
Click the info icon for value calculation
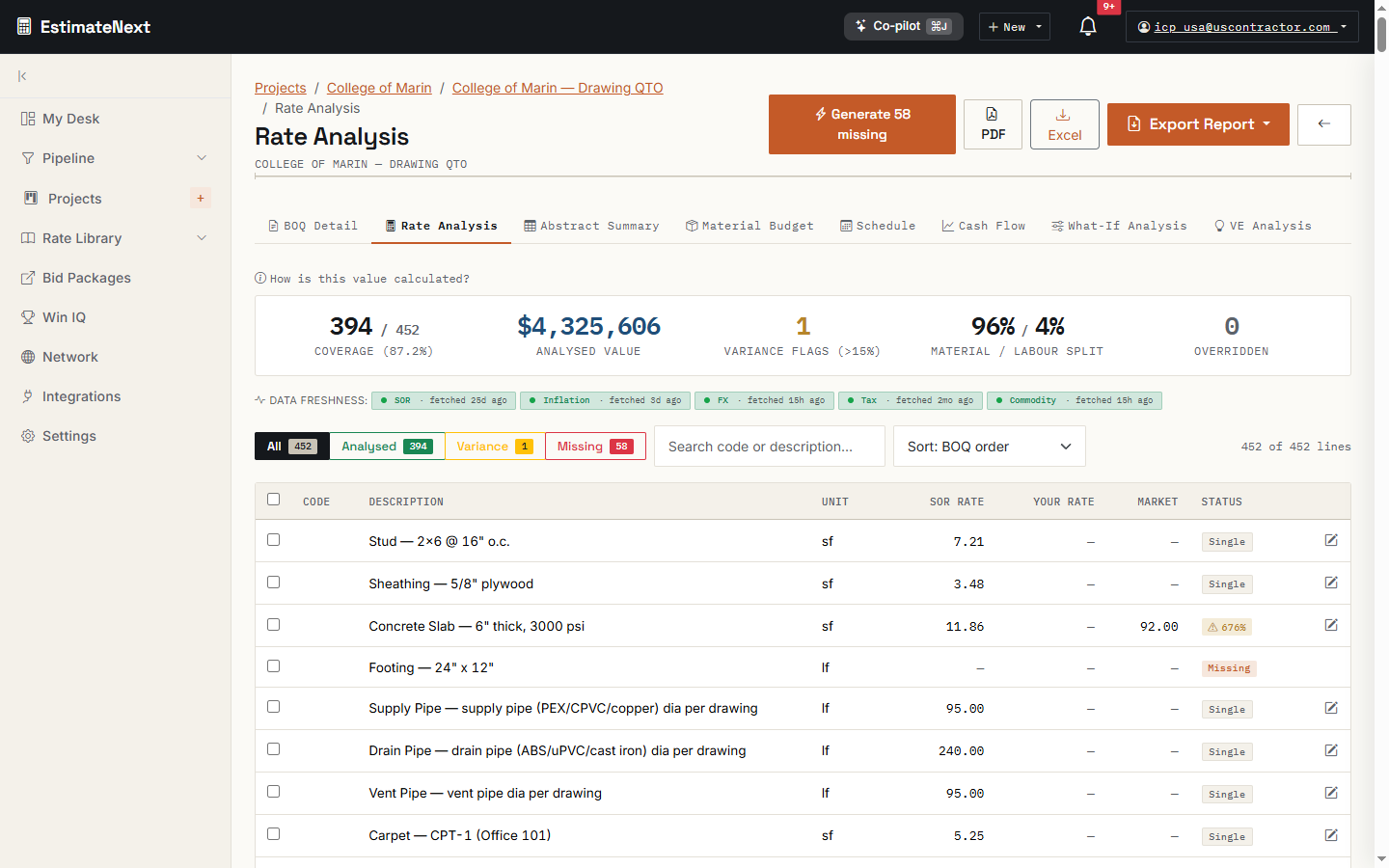pyautogui.click(x=260, y=278)
